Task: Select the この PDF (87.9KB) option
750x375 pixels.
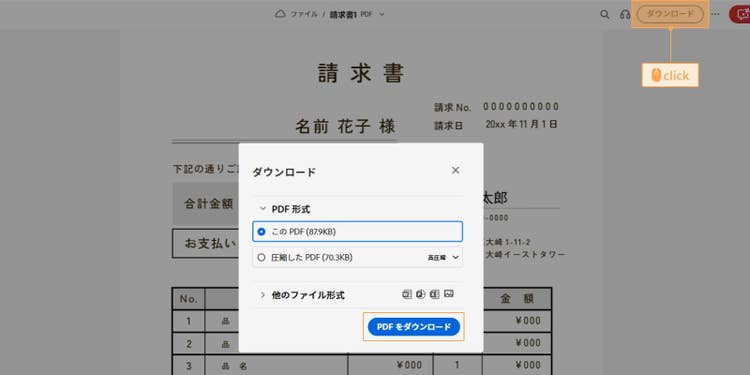Action: click(x=357, y=232)
